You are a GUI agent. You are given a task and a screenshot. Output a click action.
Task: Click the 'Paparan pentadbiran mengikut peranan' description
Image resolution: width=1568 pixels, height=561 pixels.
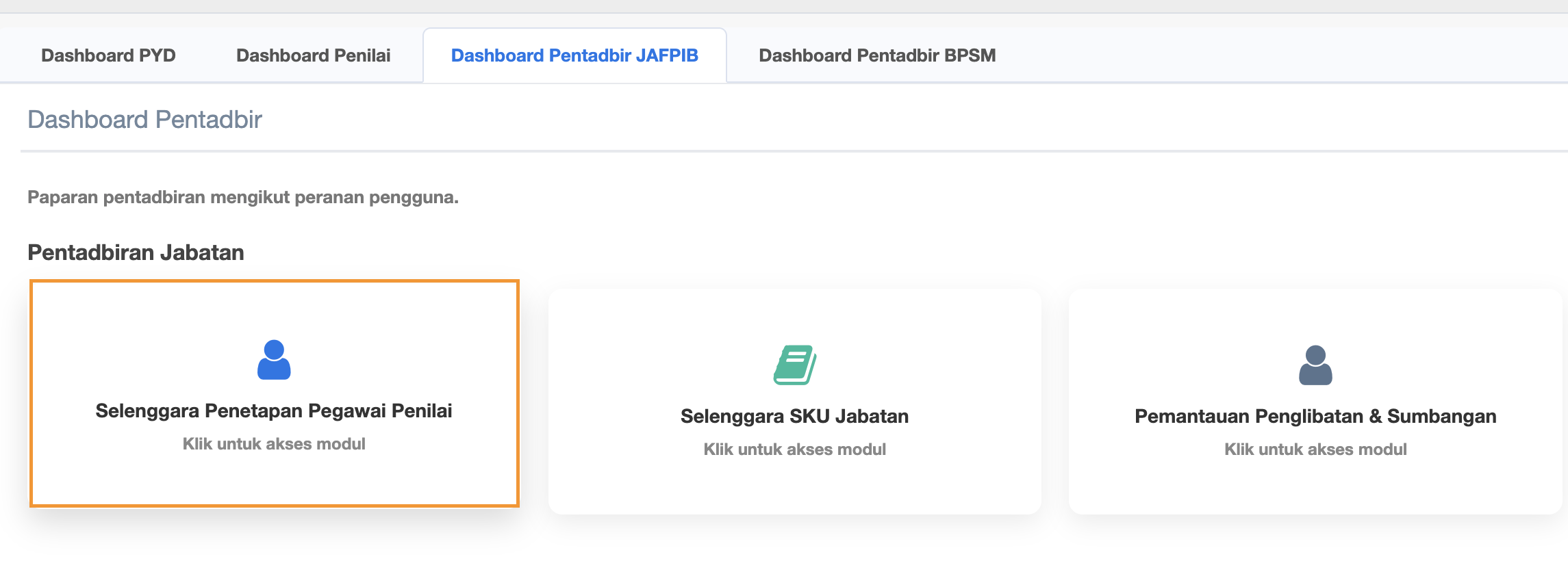click(x=243, y=197)
